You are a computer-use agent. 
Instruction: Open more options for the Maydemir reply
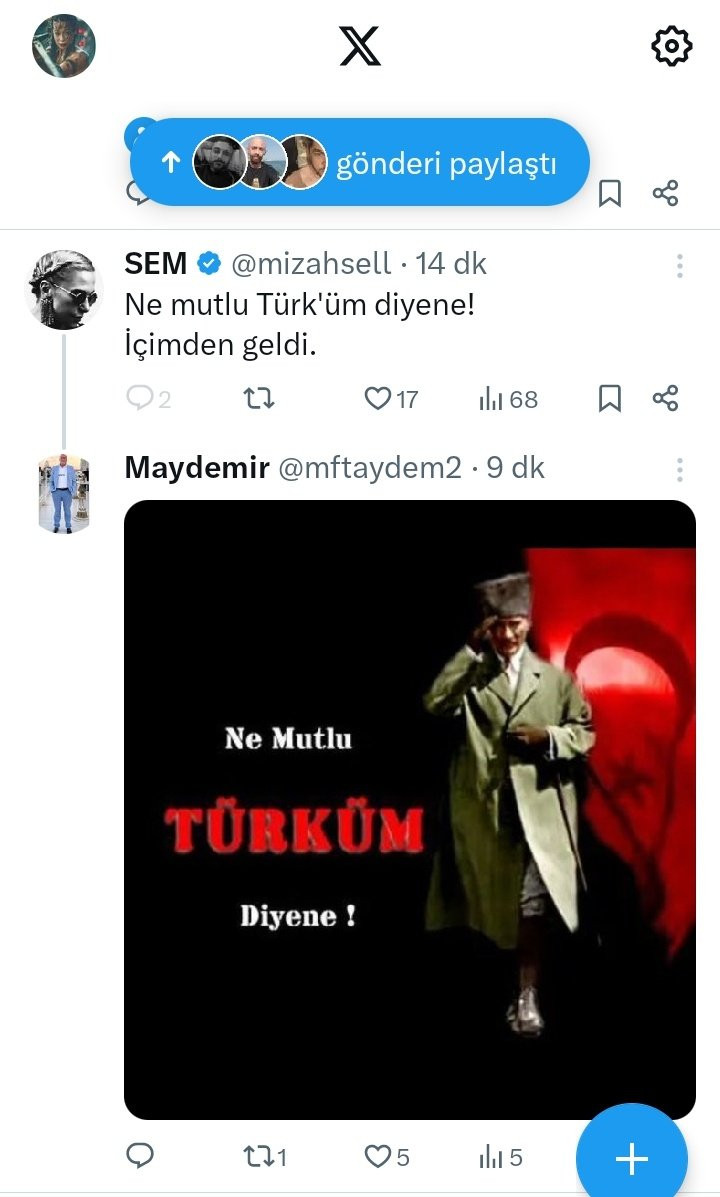pyautogui.click(x=679, y=469)
